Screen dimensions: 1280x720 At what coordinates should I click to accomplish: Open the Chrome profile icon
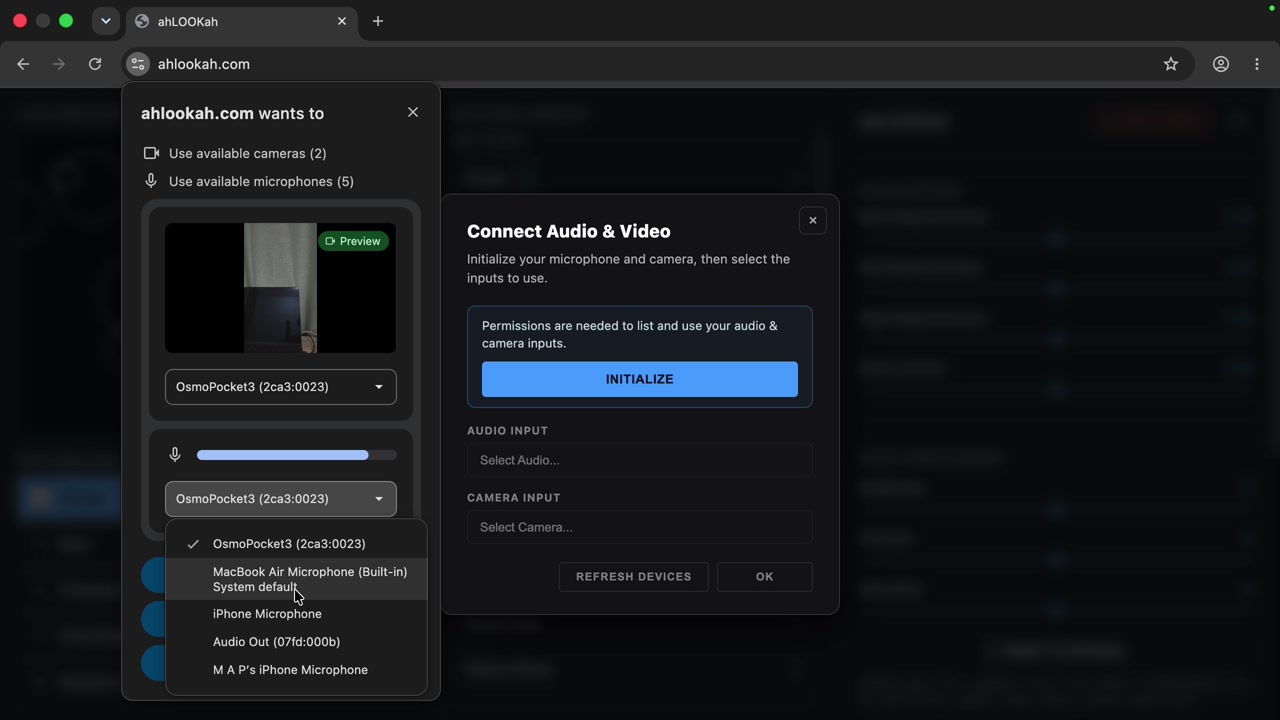coord(1221,64)
